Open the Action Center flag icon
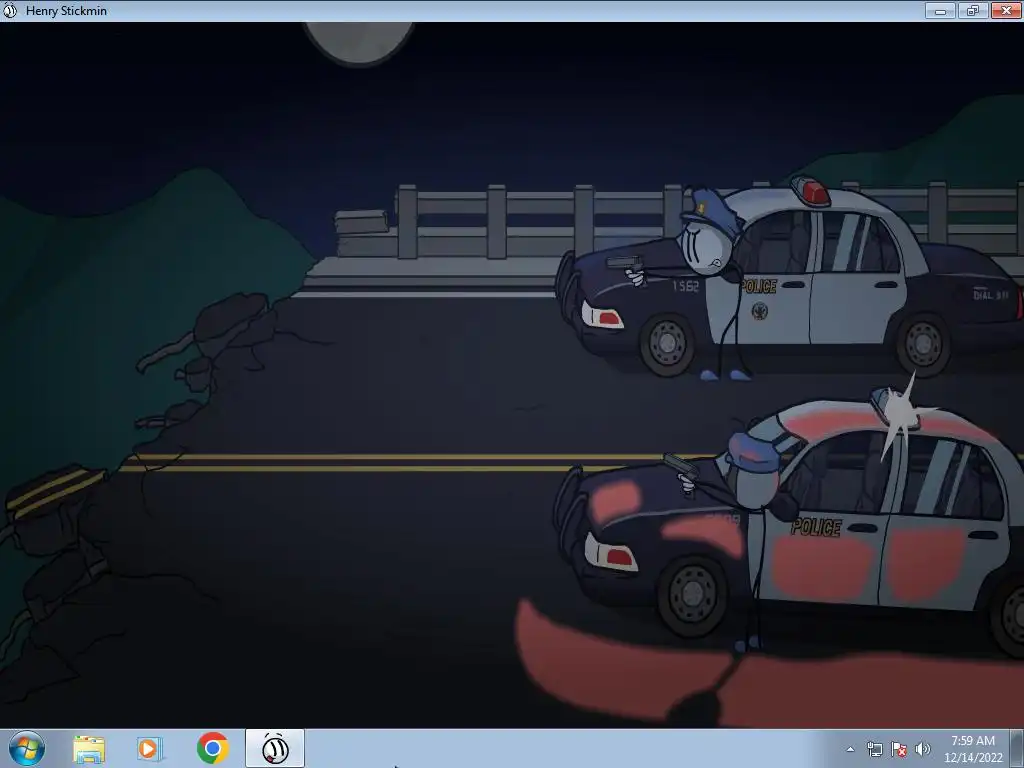The width and height of the screenshot is (1024, 768). coord(899,749)
